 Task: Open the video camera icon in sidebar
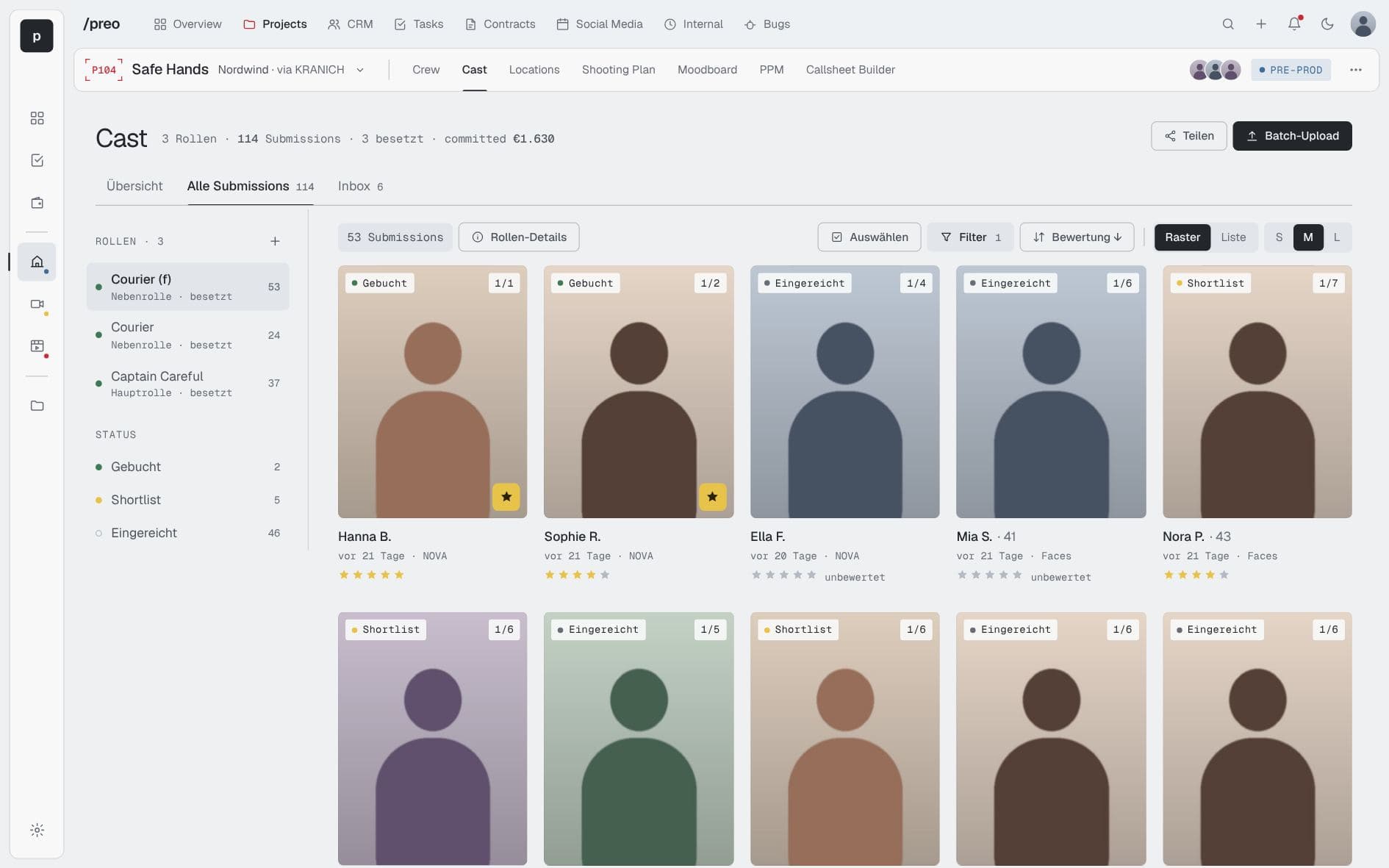coord(37,304)
